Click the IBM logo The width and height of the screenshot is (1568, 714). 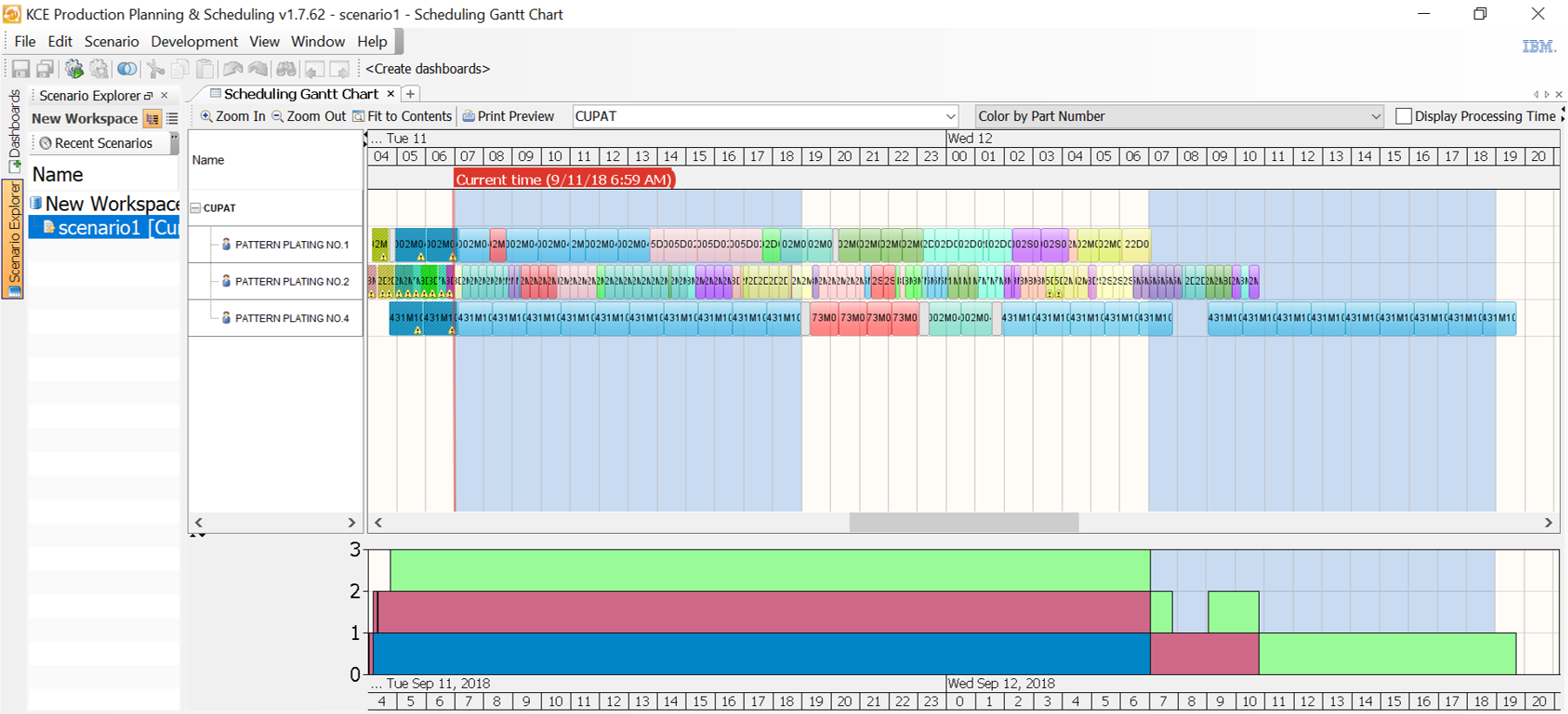pos(1538,46)
